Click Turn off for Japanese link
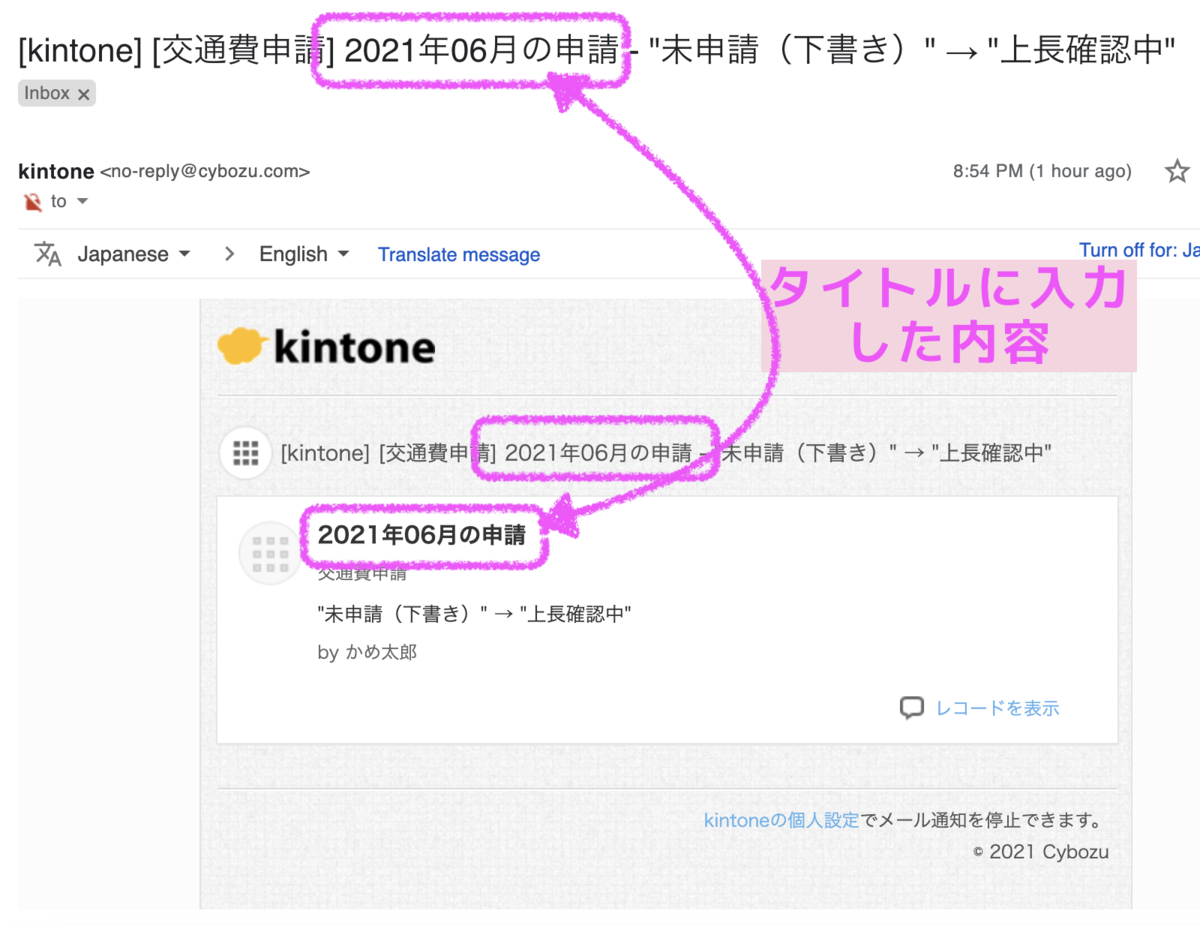Image resolution: width=1200 pixels, height=926 pixels. pos(1139,250)
